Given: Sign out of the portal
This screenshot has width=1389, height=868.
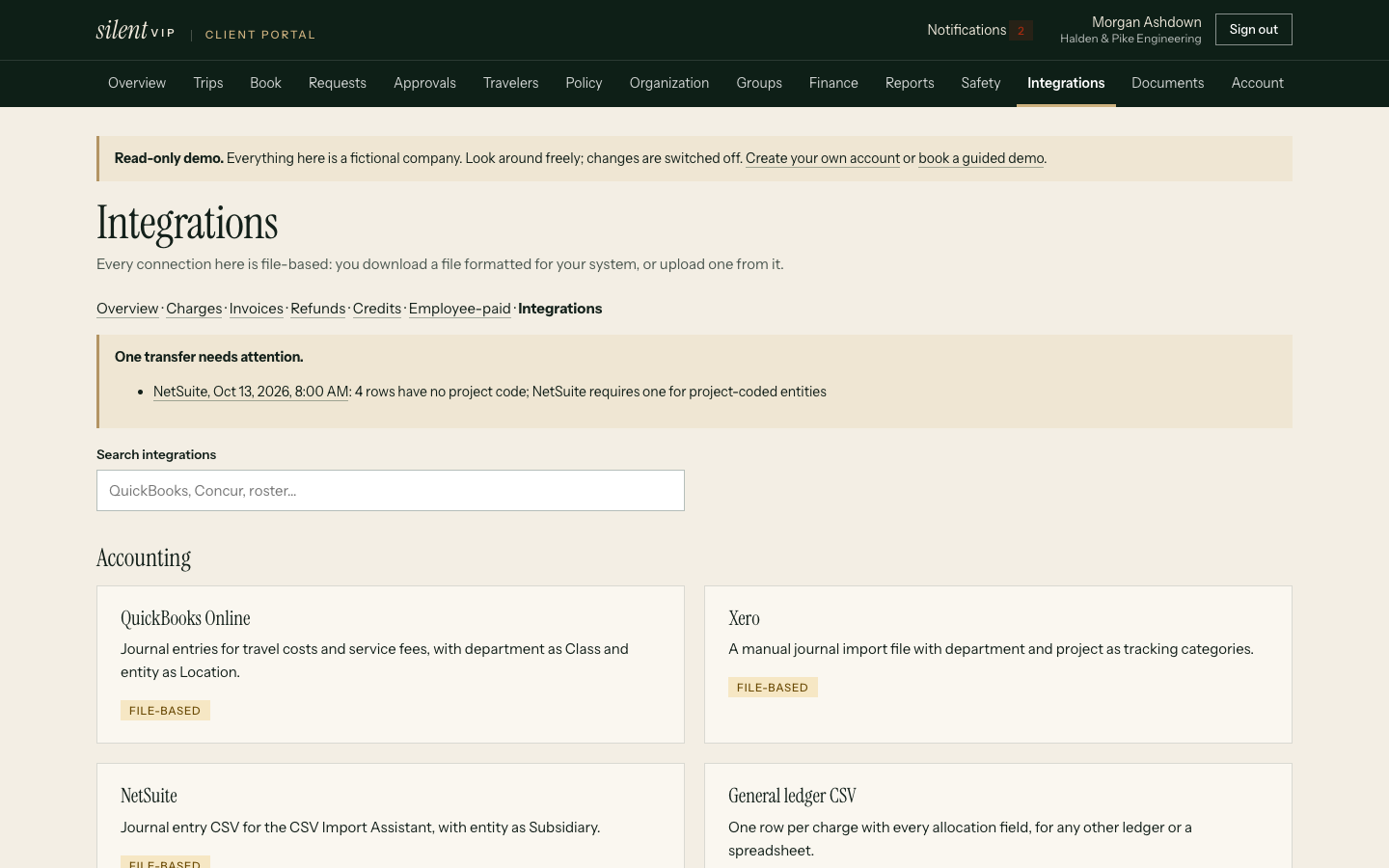Looking at the screenshot, I should click(1253, 30).
